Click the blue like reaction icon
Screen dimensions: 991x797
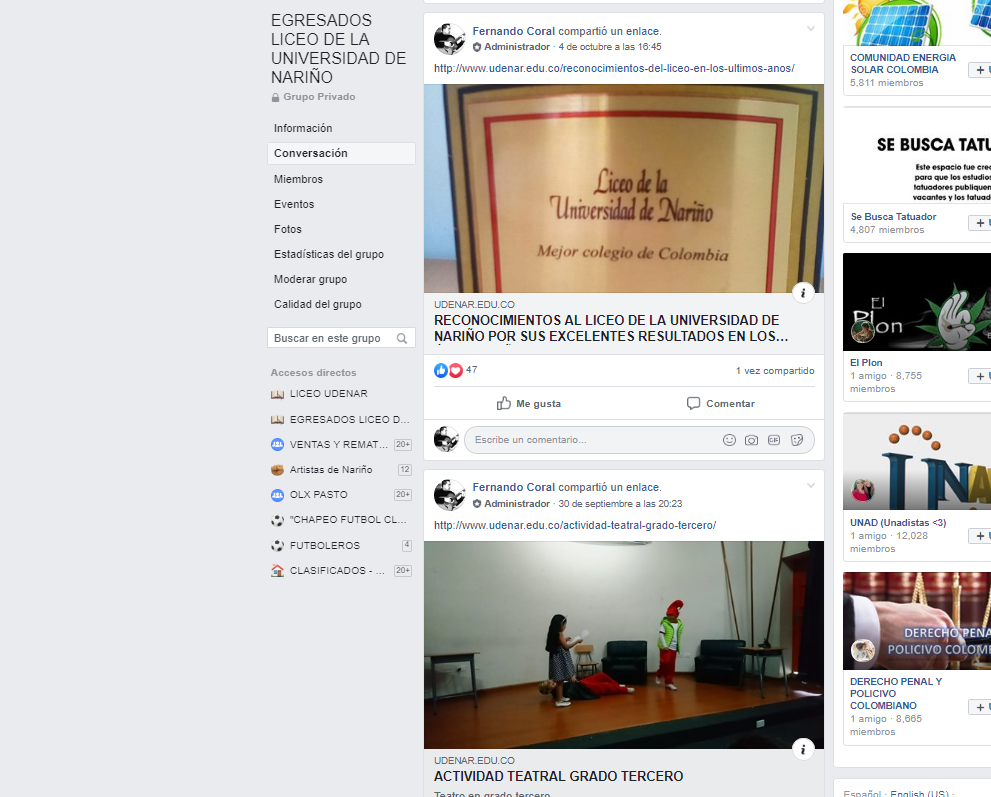pyautogui.click(x=441, y=370)
